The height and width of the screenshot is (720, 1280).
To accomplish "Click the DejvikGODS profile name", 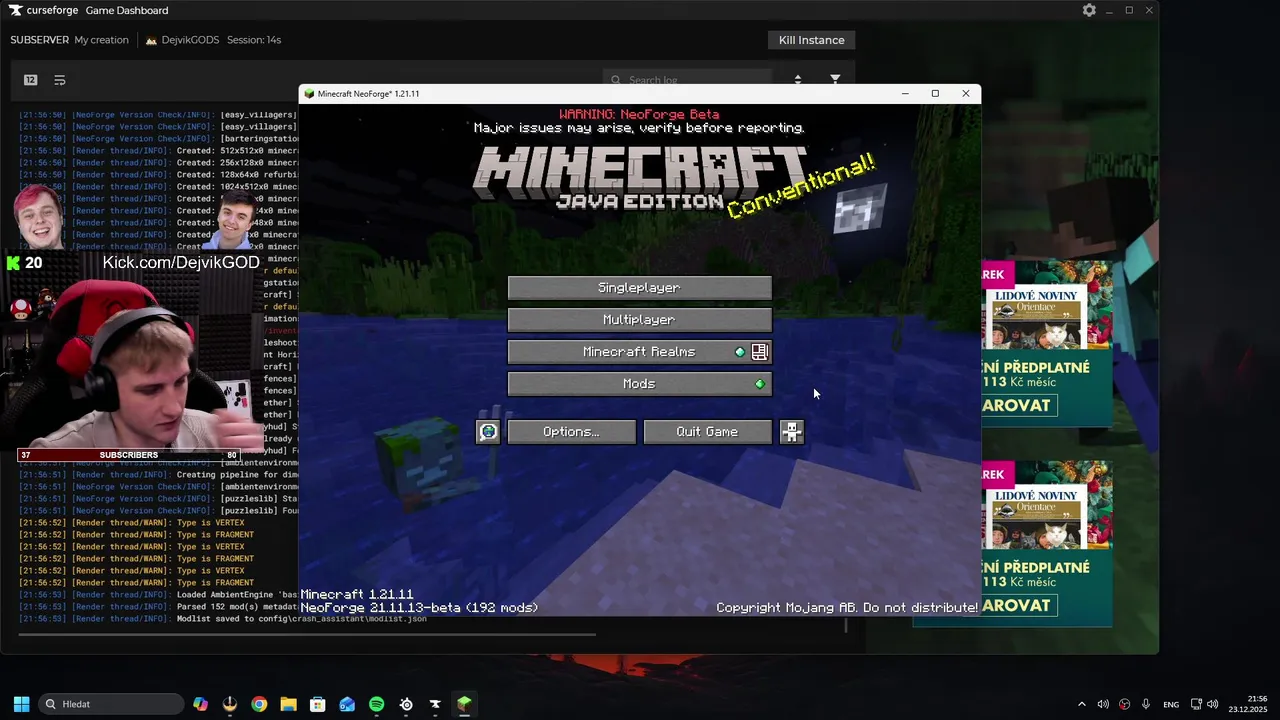I will pyautogui.click(x=190, y=40).
